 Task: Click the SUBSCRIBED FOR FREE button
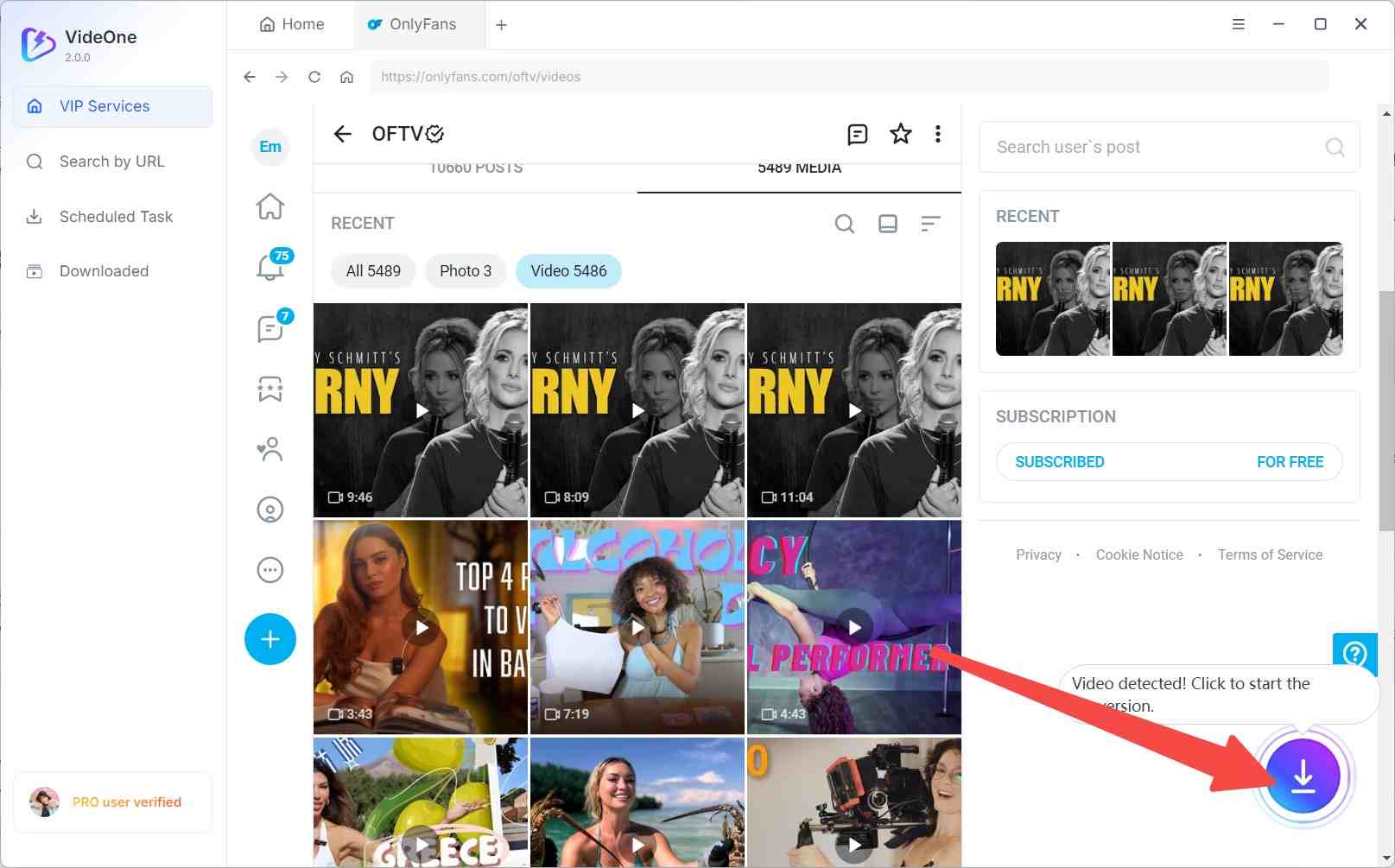tap(1170, 462)
